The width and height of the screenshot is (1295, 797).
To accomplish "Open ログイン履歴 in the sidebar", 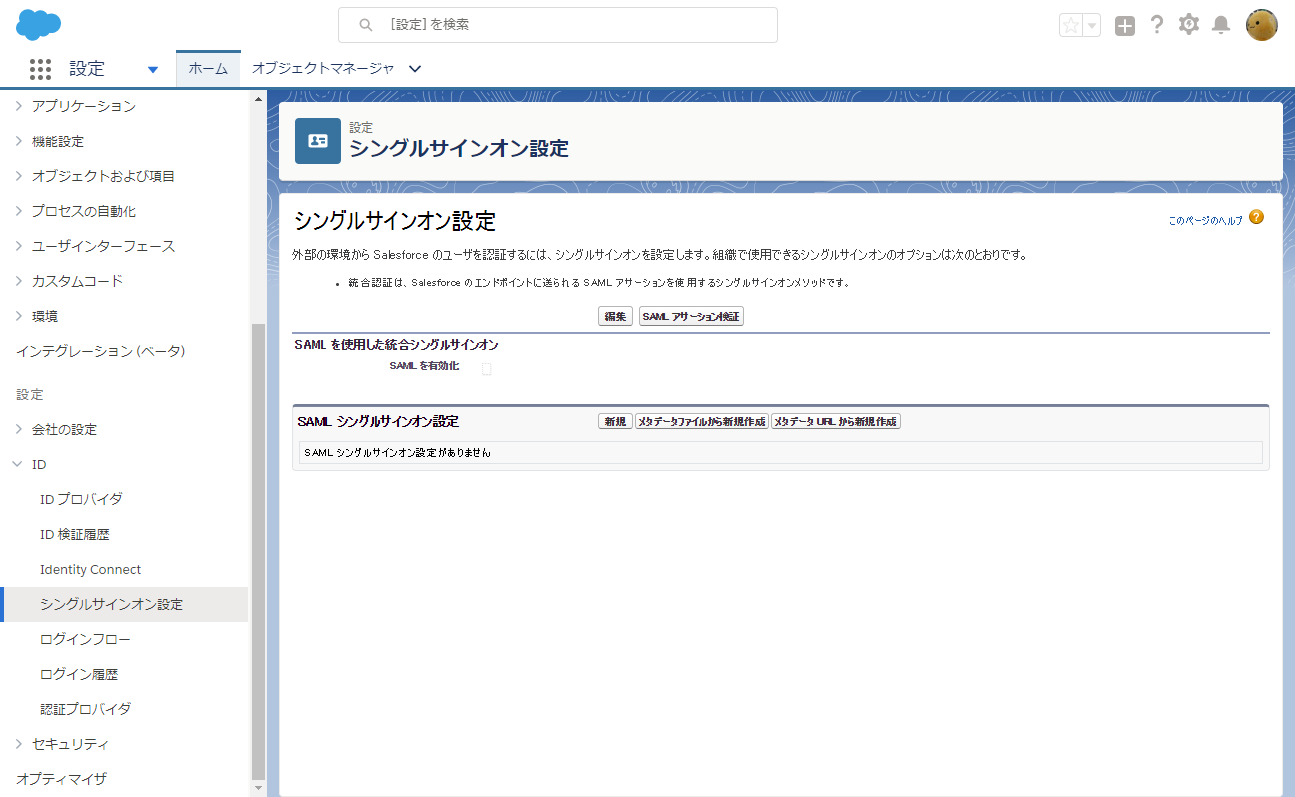I will (79, 674).
